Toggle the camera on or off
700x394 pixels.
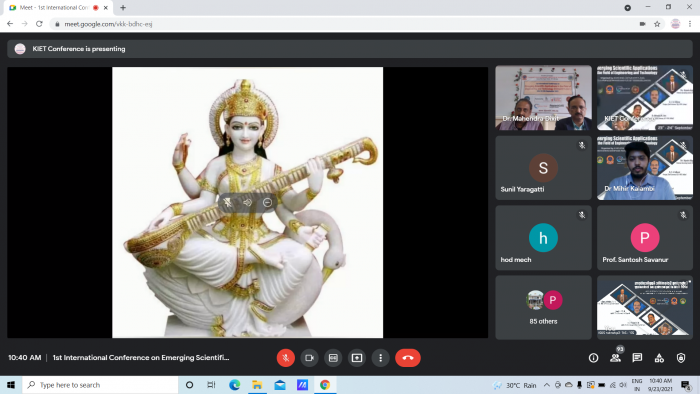(x=309, y=358)
